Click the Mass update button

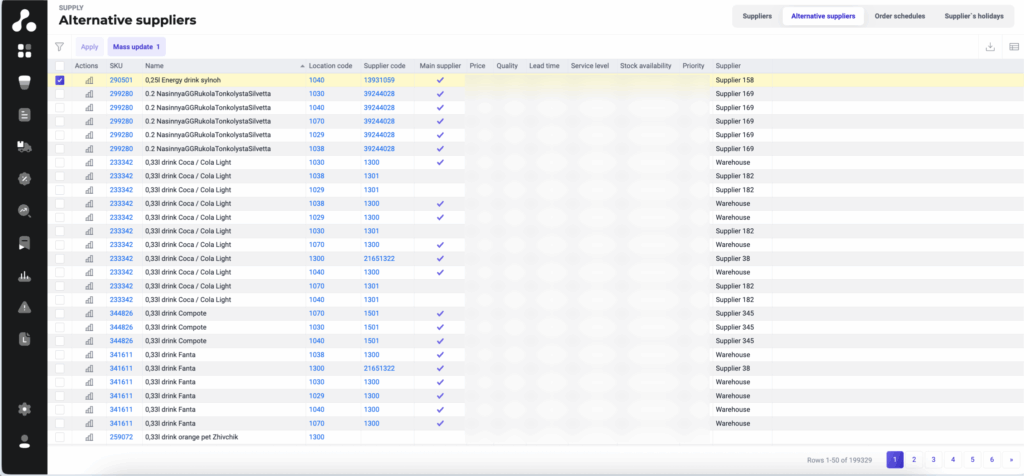(x=136, y=46)
